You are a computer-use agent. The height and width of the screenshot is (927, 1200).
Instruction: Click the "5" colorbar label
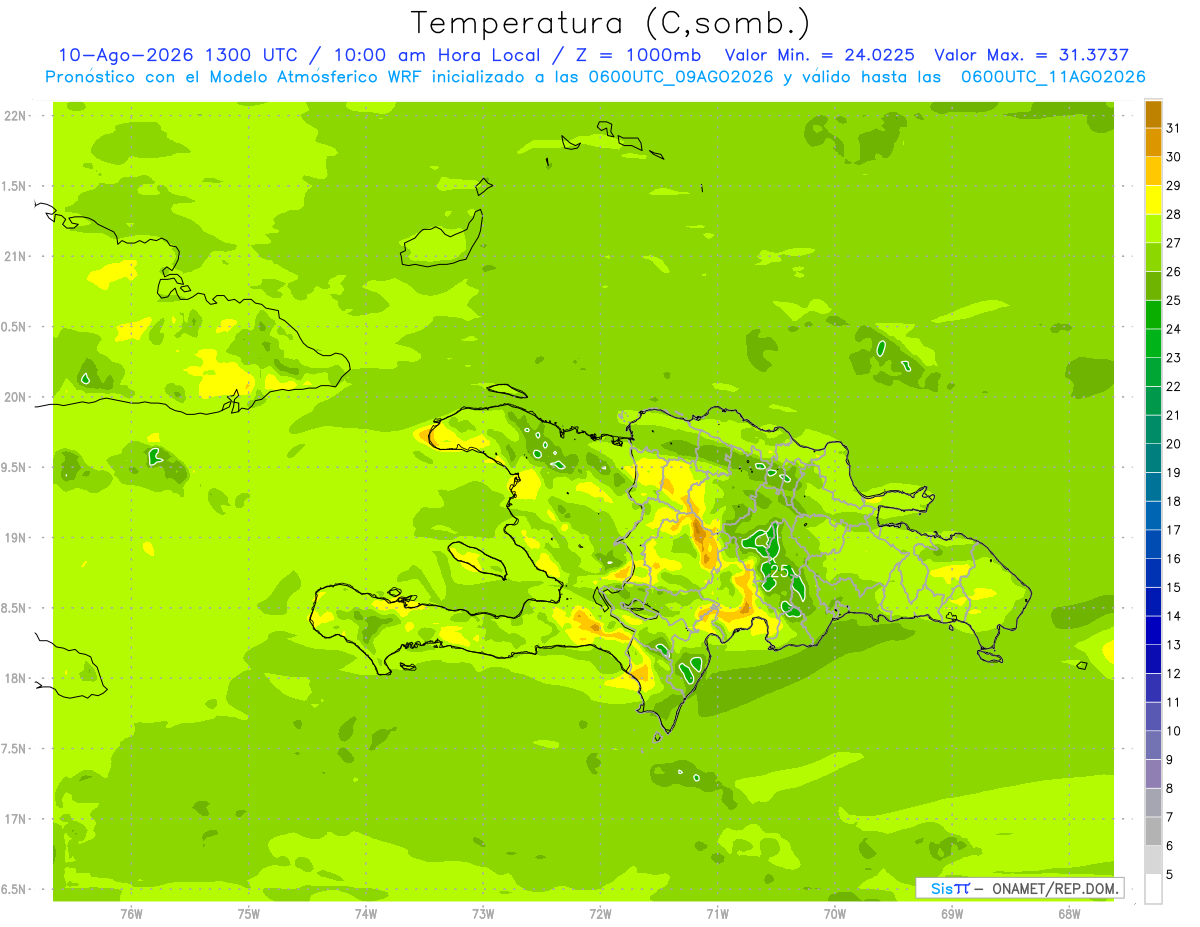1170,875
